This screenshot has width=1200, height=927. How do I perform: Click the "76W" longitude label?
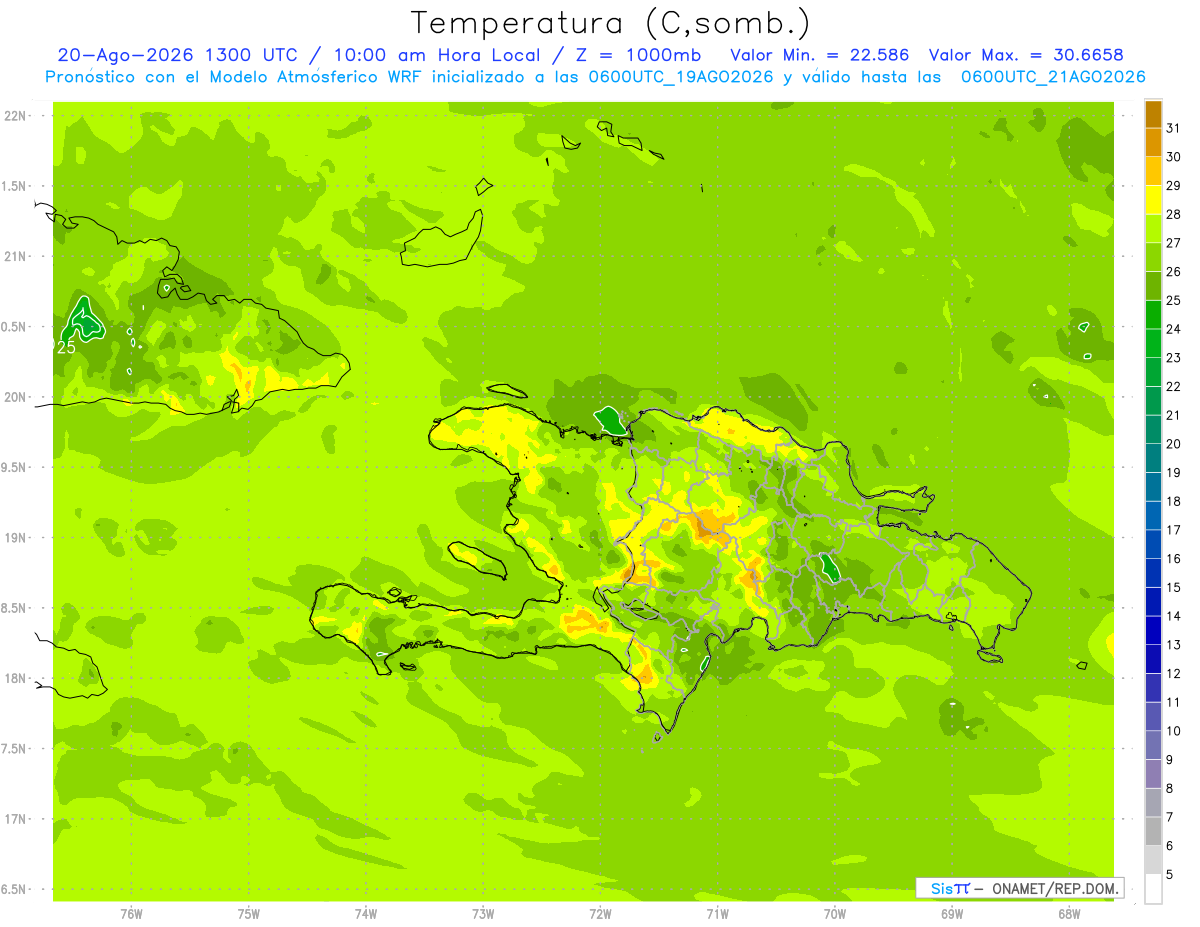point(131,914)
